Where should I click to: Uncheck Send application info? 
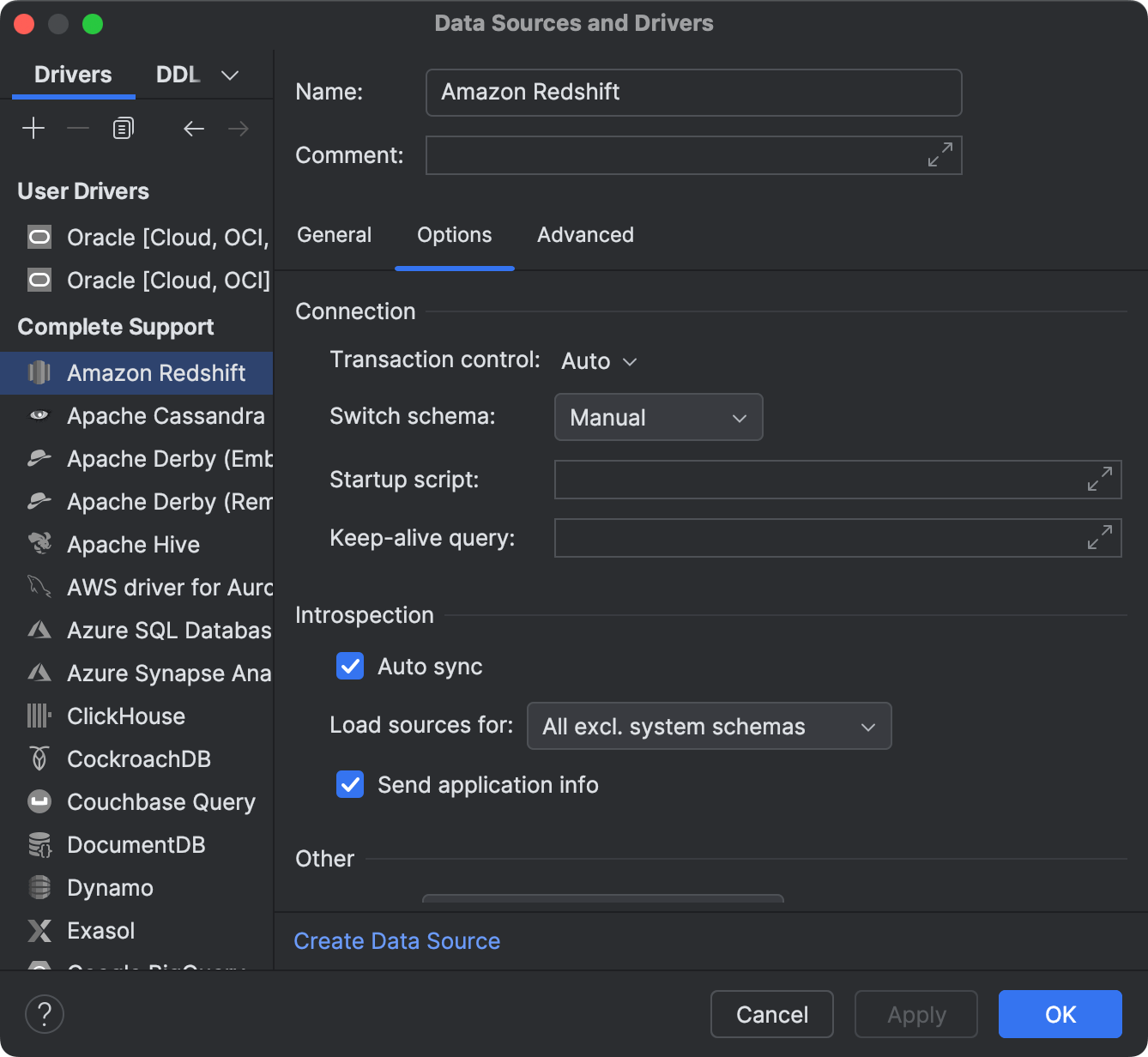pos(349,784)
